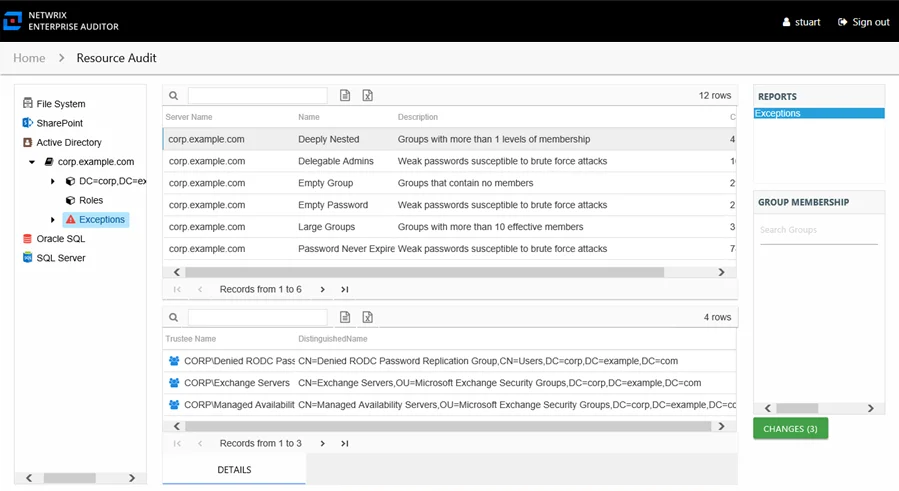The image size is (899, 491).
Task: Expand the DC=corp,DC=ex tree node
Action: pos(53,181)
